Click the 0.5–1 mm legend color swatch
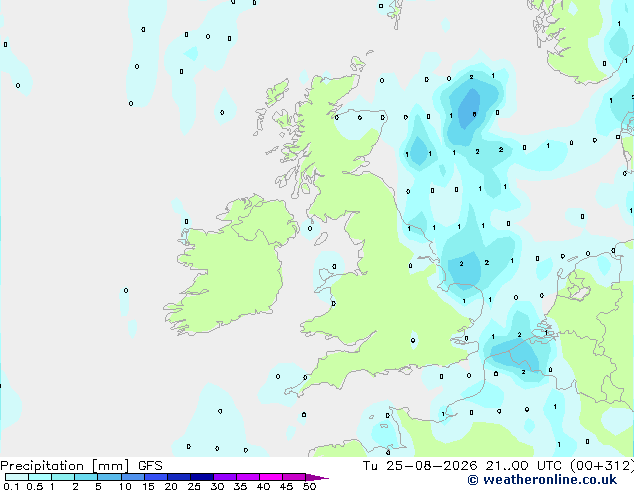The image size is (634, 490). [40, 477]
